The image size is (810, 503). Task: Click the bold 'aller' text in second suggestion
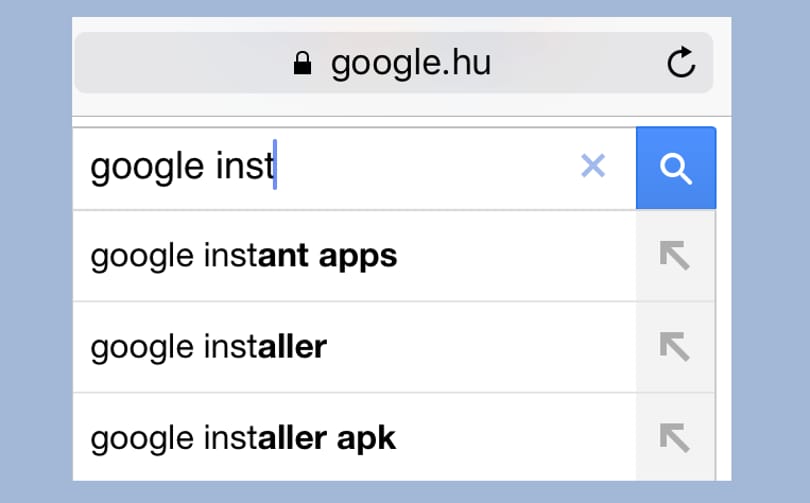point(292,346)
